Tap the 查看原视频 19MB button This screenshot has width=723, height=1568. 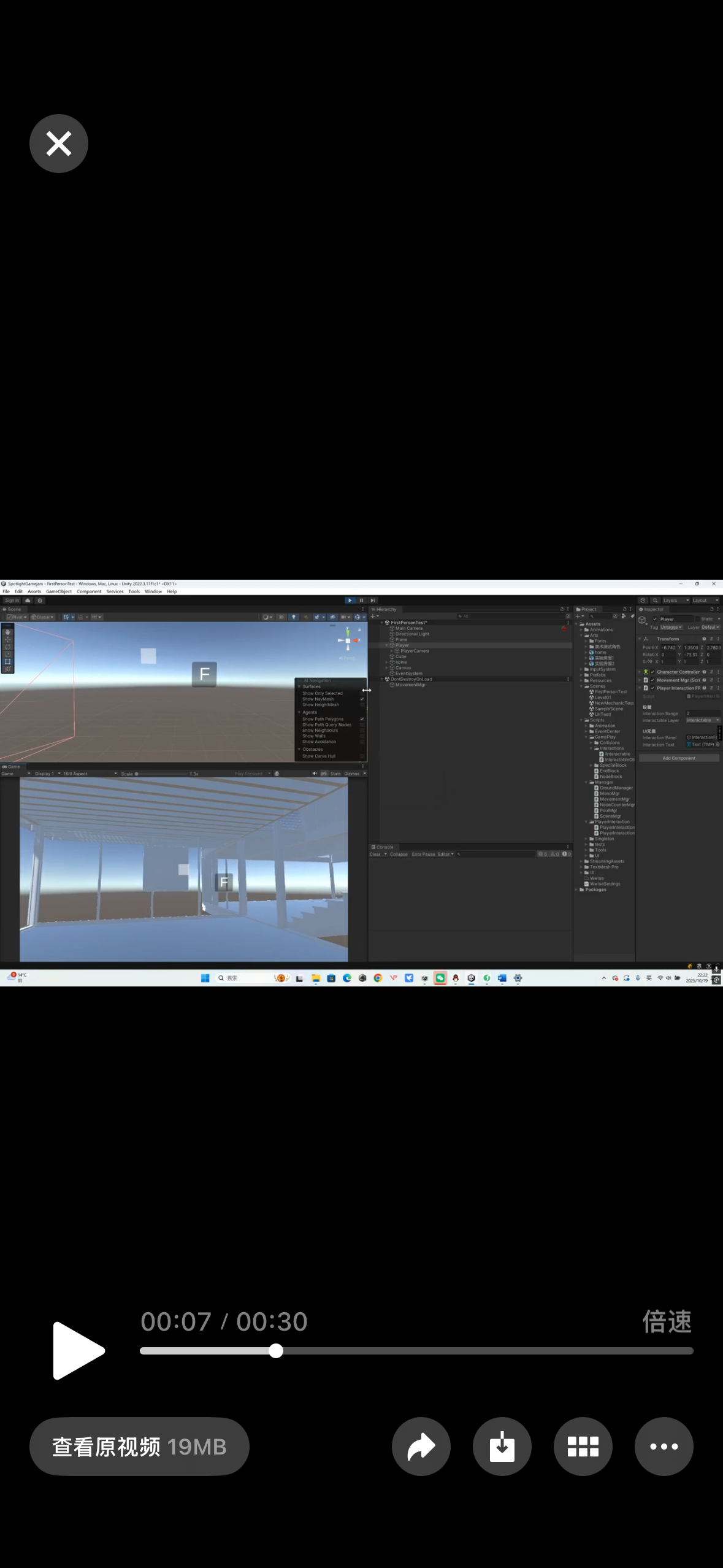139,1446
